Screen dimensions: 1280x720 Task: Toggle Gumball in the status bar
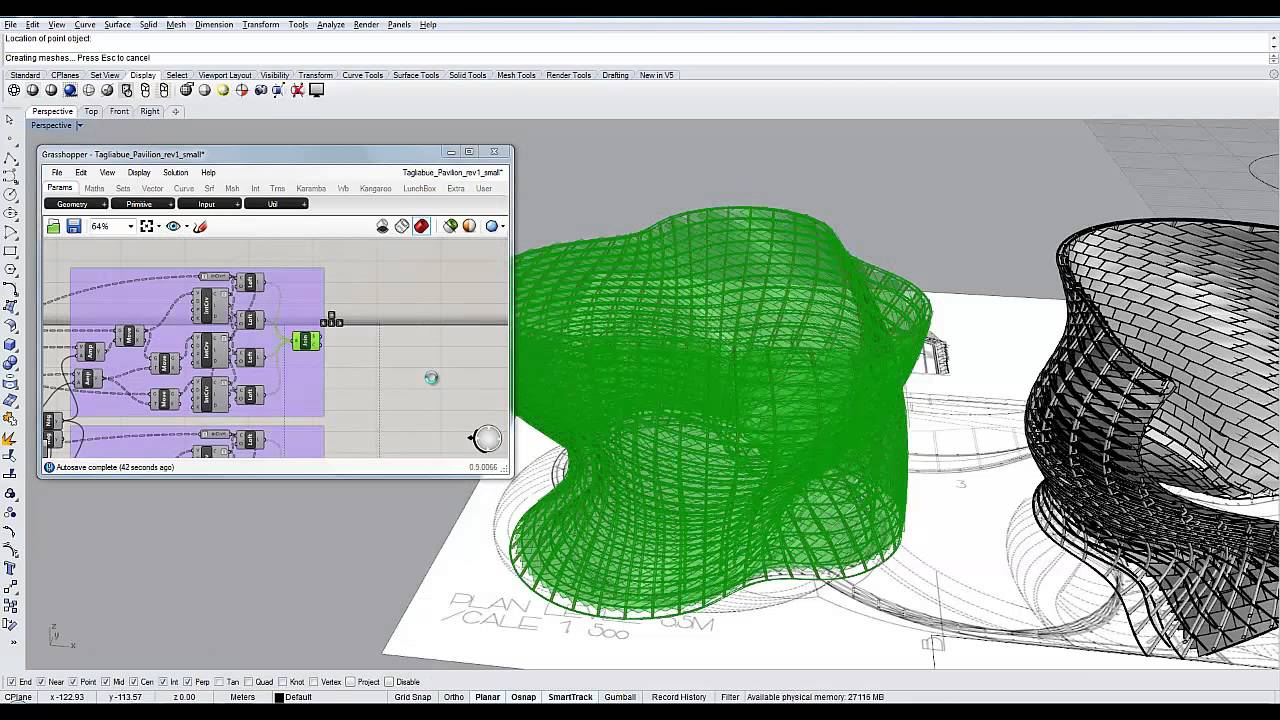tap(620, 697)
